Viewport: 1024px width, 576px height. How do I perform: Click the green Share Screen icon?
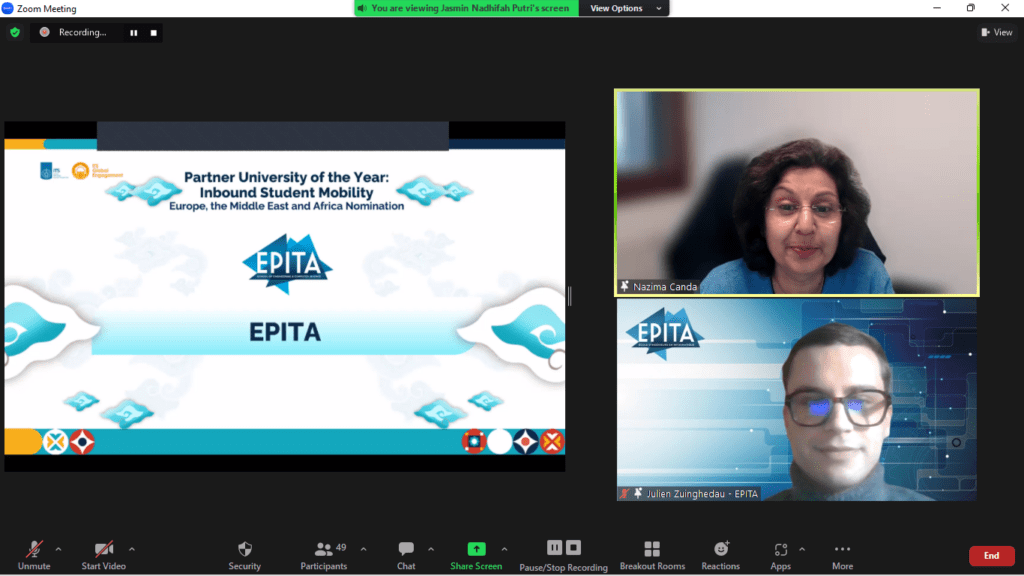tap(476, 549)
